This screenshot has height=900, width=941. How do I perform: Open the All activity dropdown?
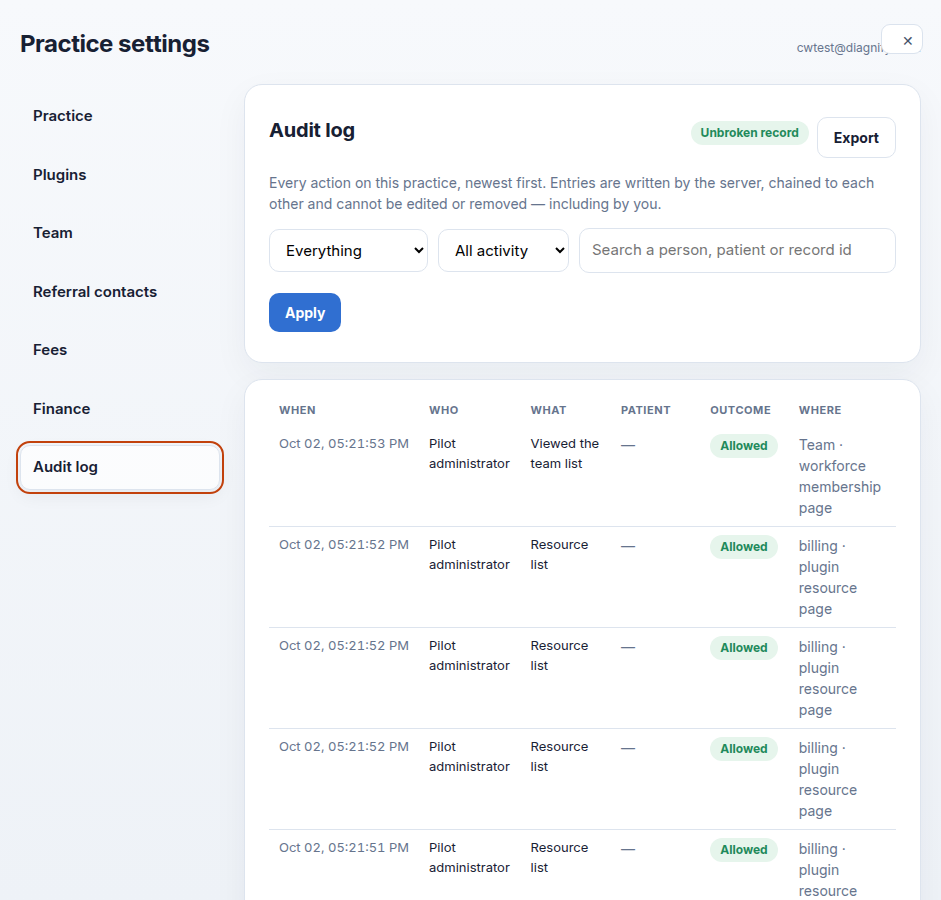[x=503, y=250]
